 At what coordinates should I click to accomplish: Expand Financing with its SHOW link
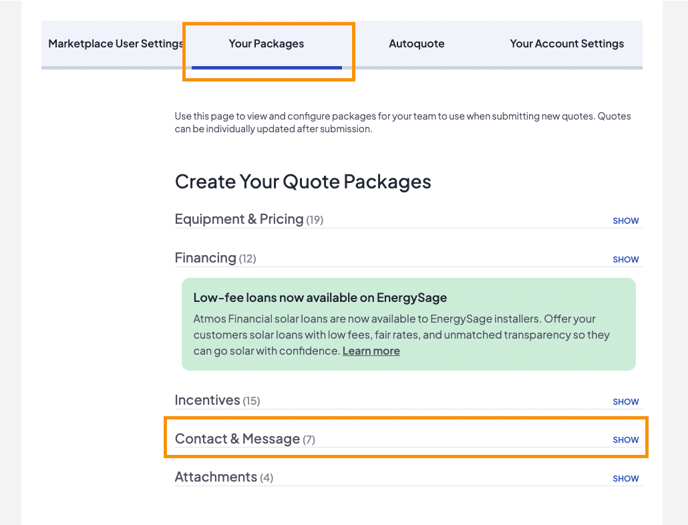(625, 259)
